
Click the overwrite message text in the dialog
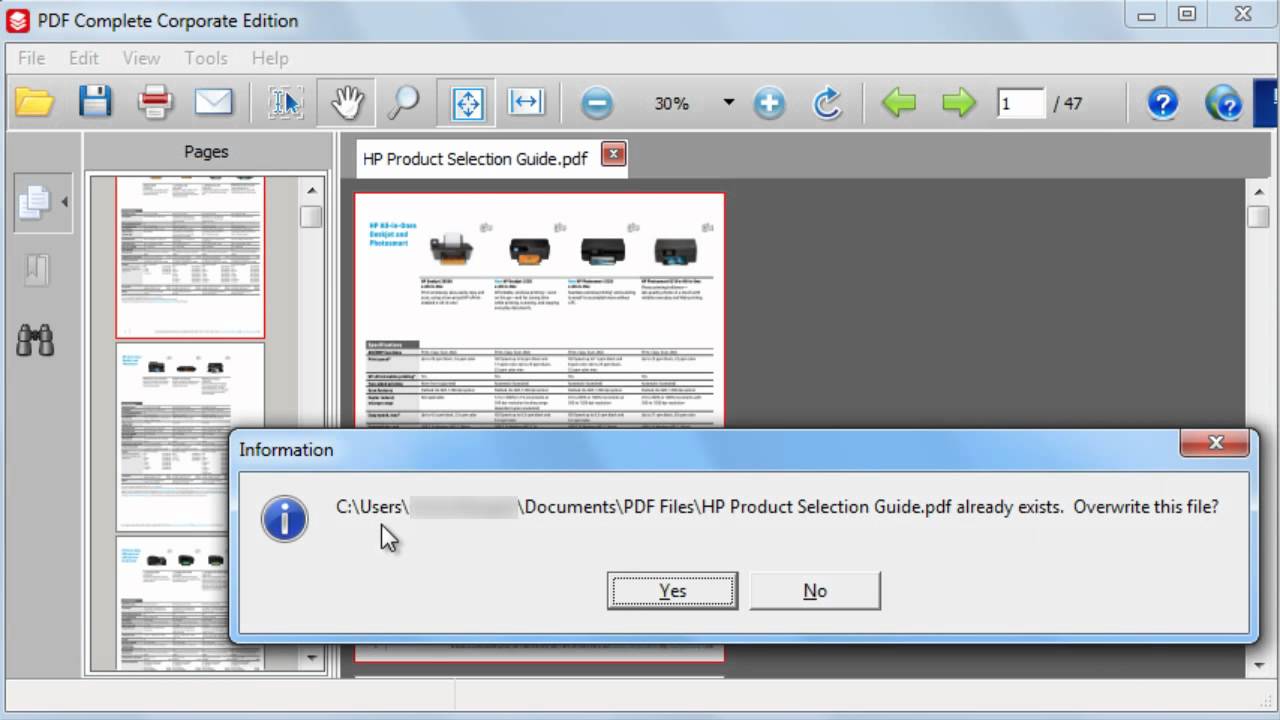tap(777, 507)
